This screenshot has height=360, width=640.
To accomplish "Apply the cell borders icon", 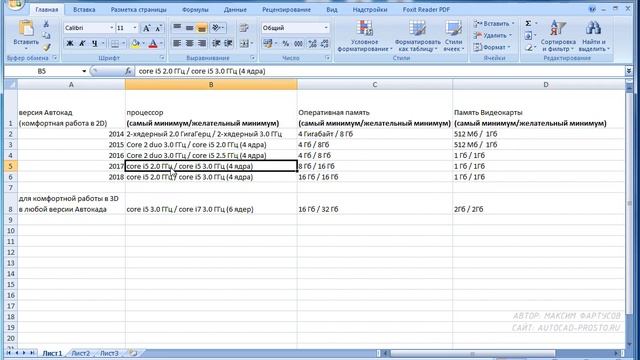I will click(115, 43).
